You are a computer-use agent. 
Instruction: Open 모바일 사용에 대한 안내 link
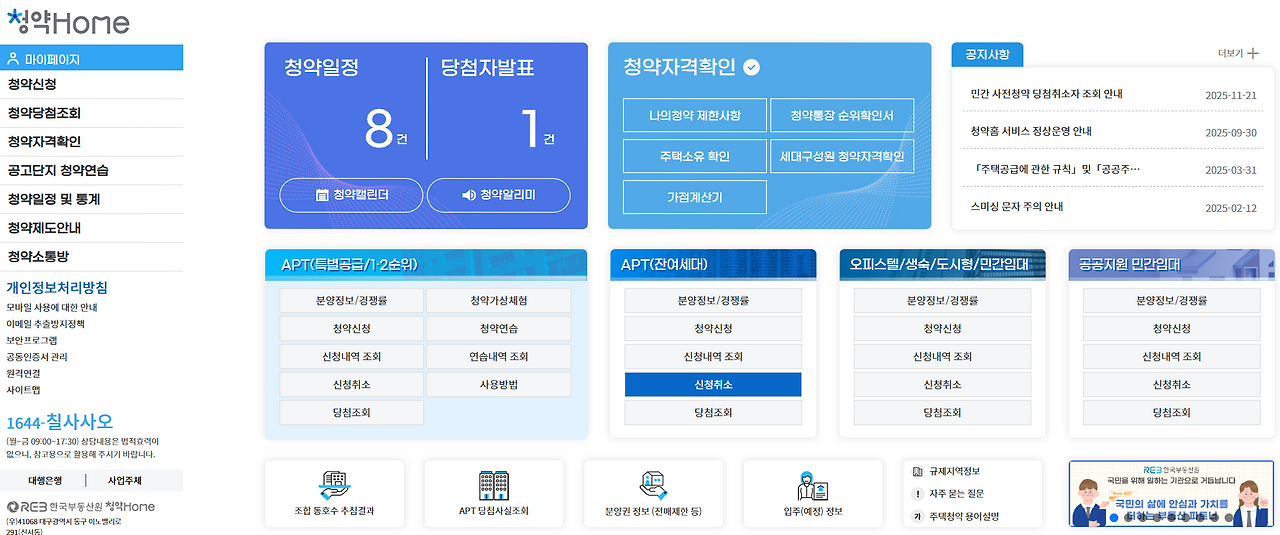click(x=52, y=308)
